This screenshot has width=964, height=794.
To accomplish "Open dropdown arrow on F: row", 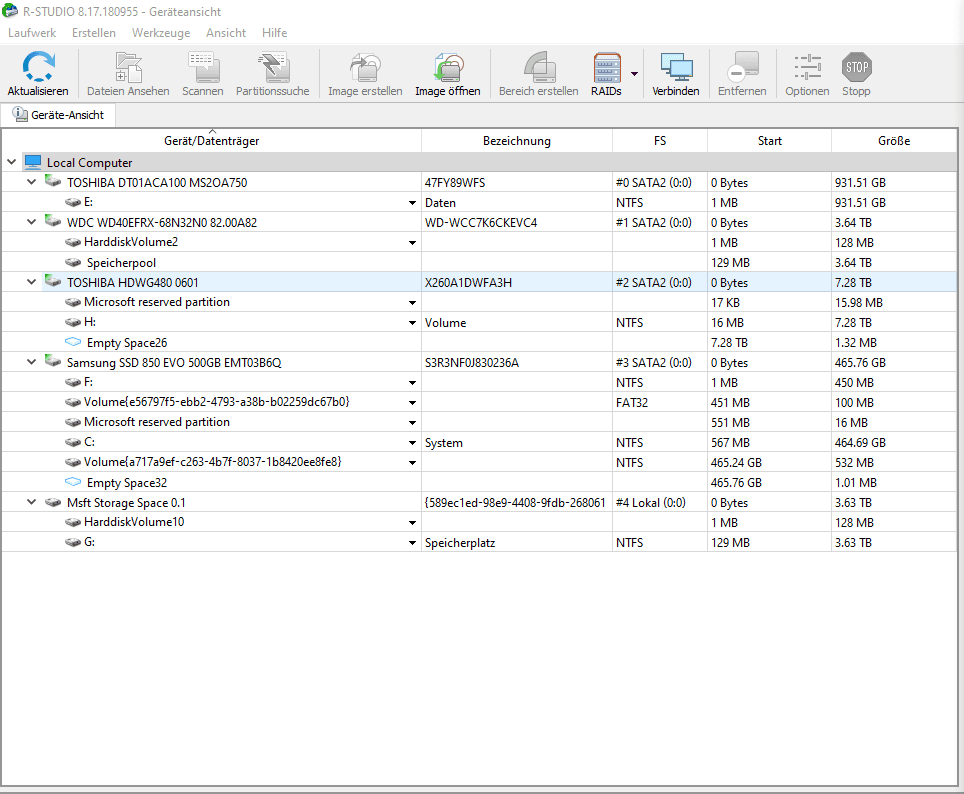I will 413,383.
